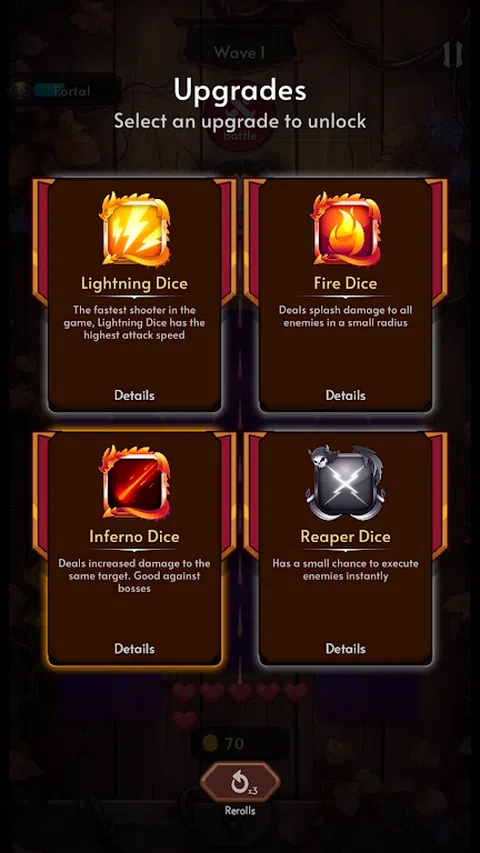The image size is (480, 853).
Task: Select the Lightning Dice icon
Action: pos(135,229)
